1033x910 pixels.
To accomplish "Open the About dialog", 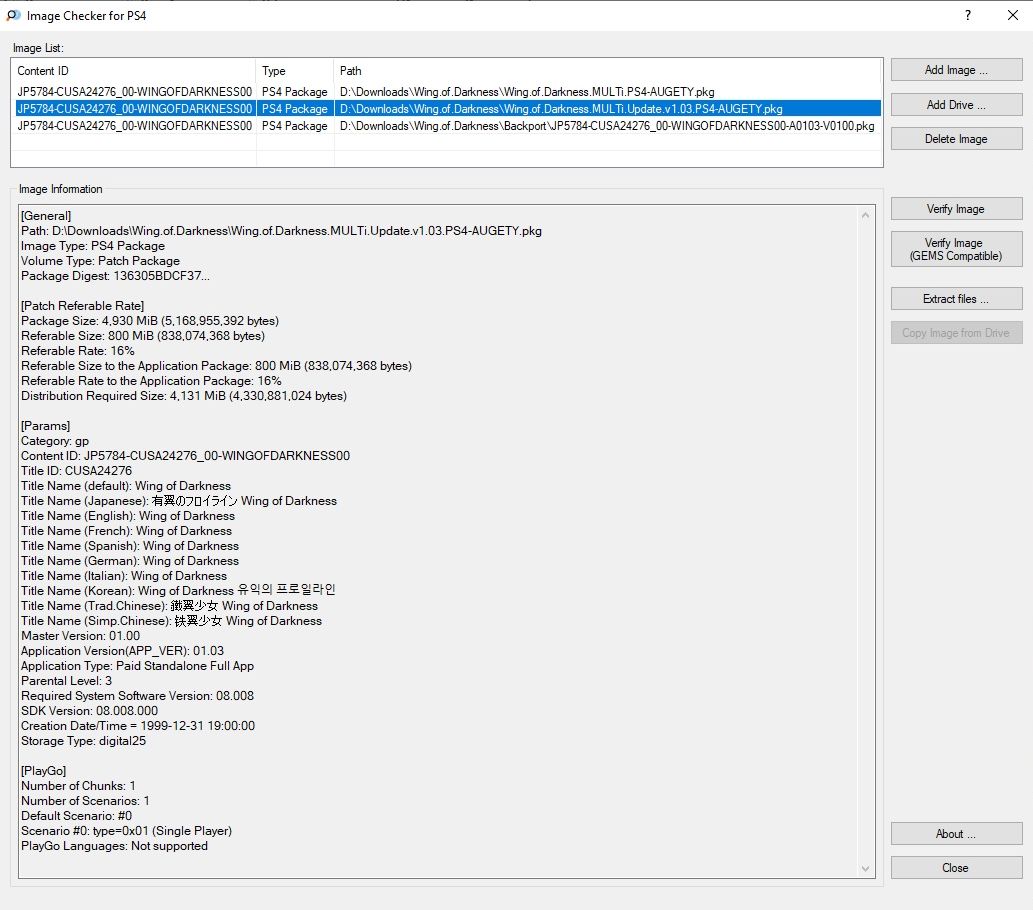I will click(x=956, y=834).
